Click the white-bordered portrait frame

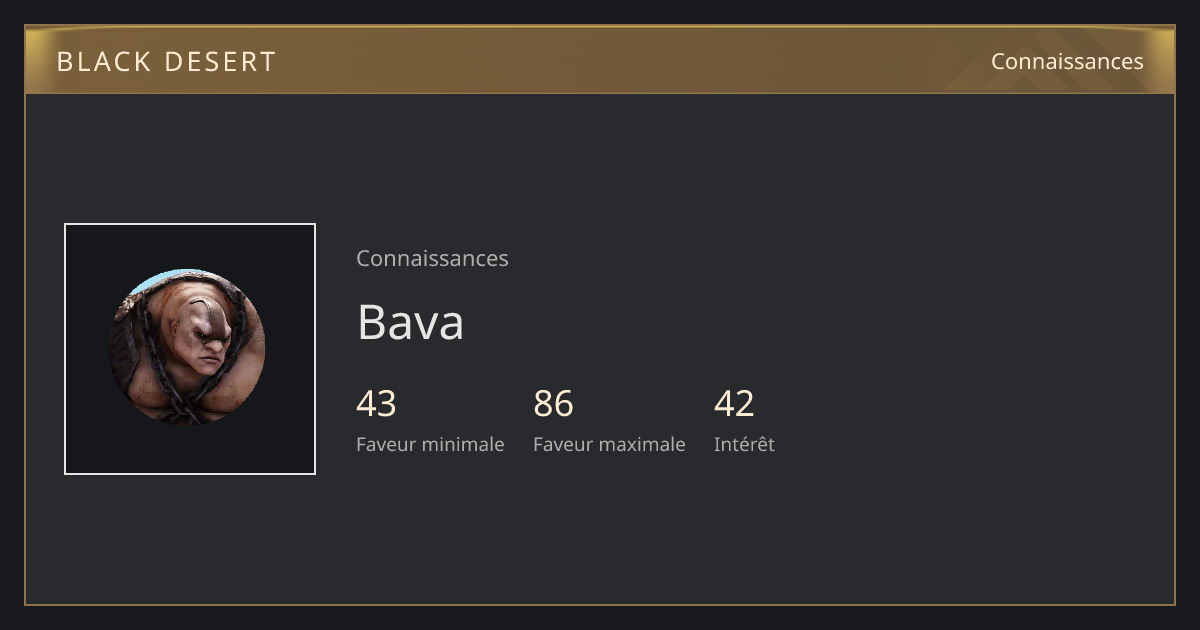[190, 349]
